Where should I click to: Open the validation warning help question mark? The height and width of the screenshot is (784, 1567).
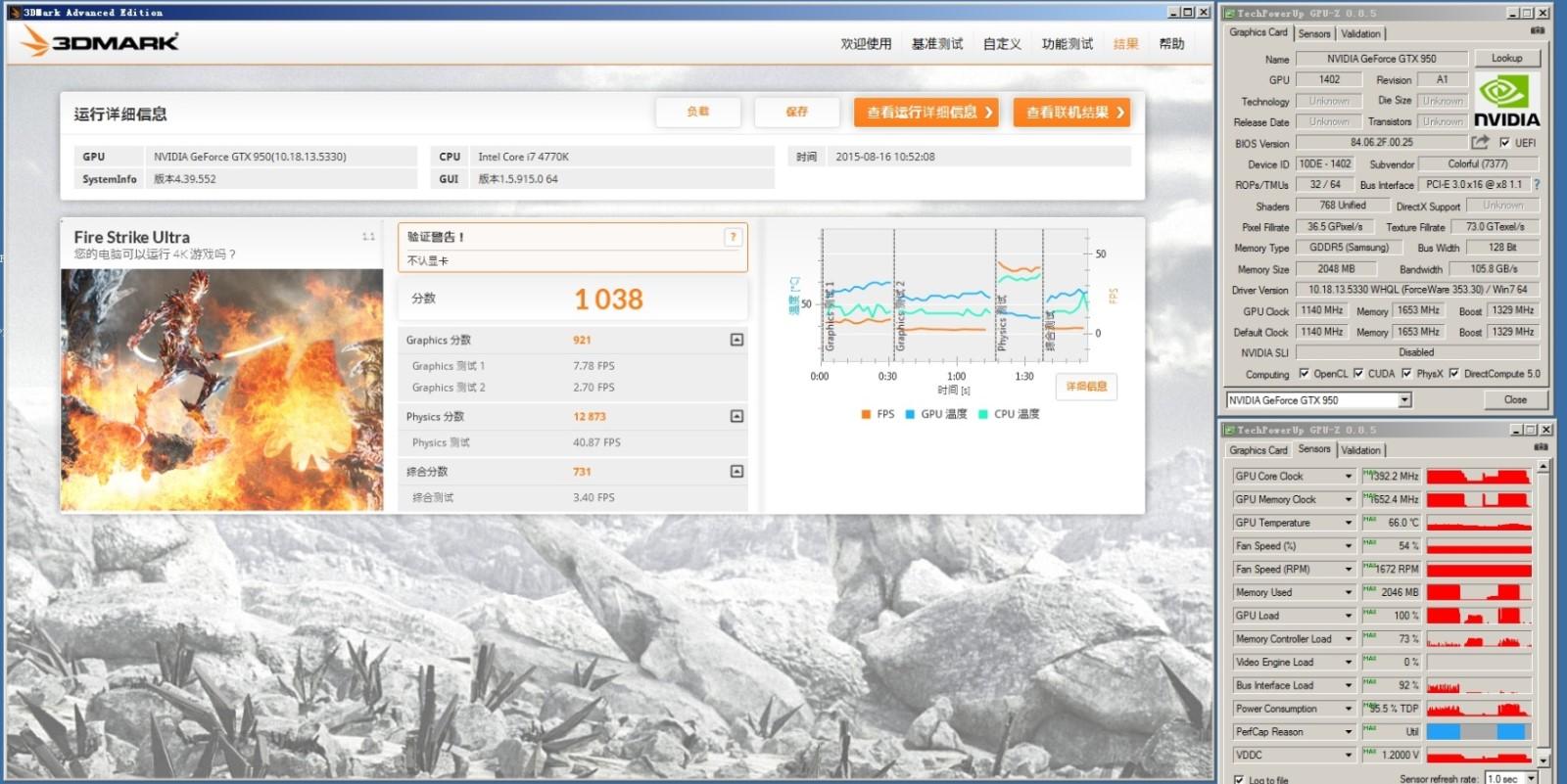click(733, 237)
